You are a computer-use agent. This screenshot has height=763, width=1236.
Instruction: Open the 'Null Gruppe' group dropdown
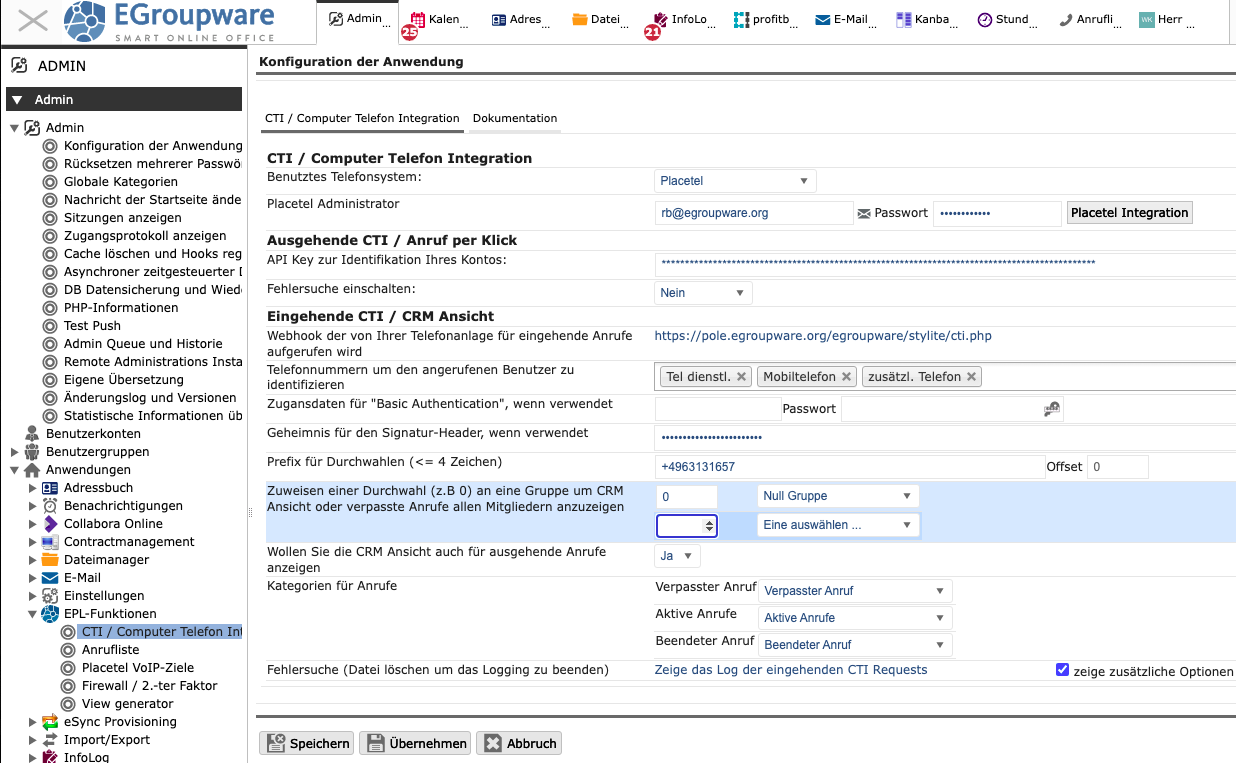pyautogui.click(x=838, y=496)
